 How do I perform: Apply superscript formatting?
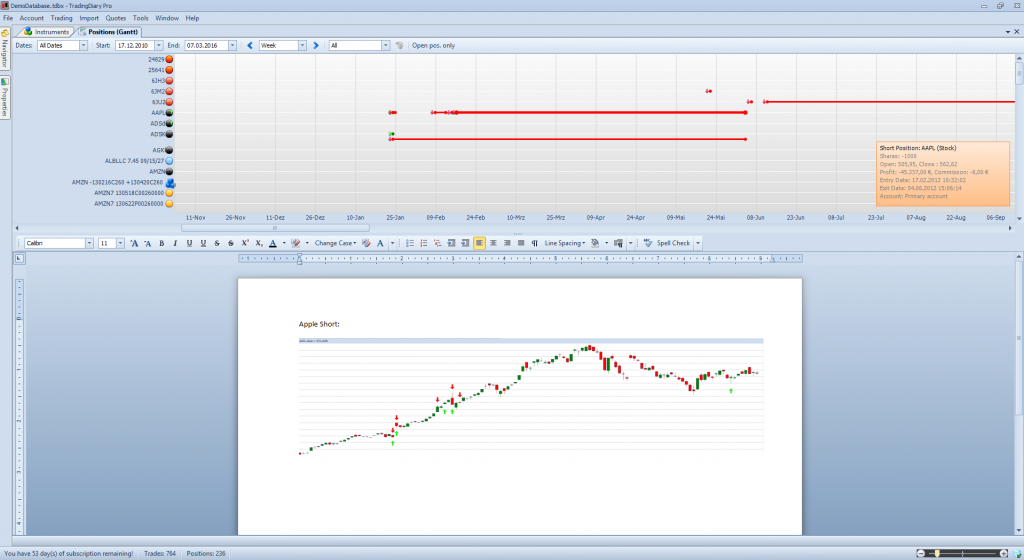pyautogui.click(x=245, y=243)
